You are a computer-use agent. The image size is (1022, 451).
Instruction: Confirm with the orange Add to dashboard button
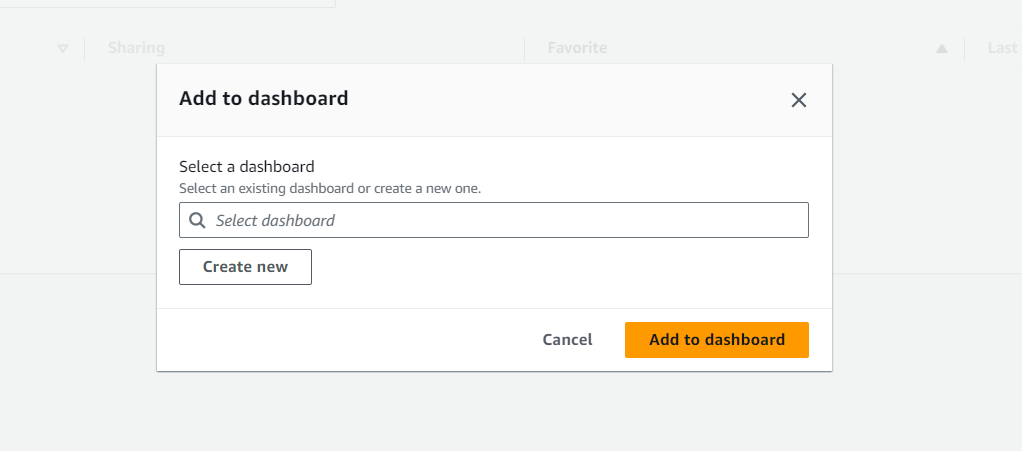click(x=716, y=340)
